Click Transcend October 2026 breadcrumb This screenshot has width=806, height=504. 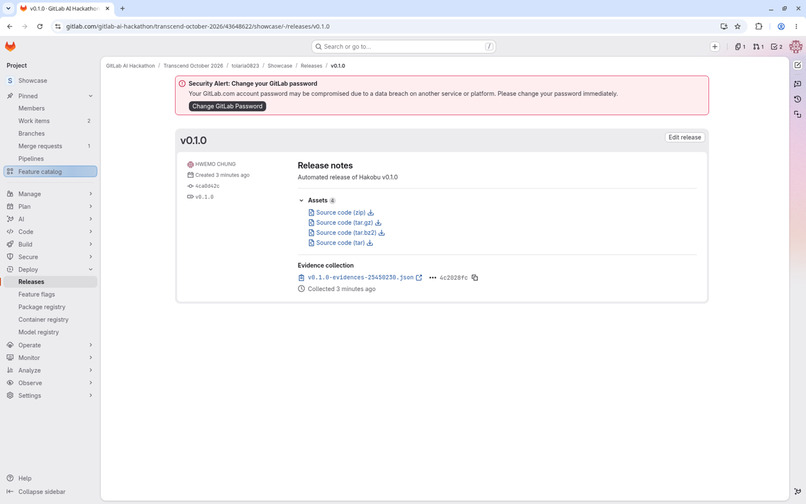tap(193, 66)
